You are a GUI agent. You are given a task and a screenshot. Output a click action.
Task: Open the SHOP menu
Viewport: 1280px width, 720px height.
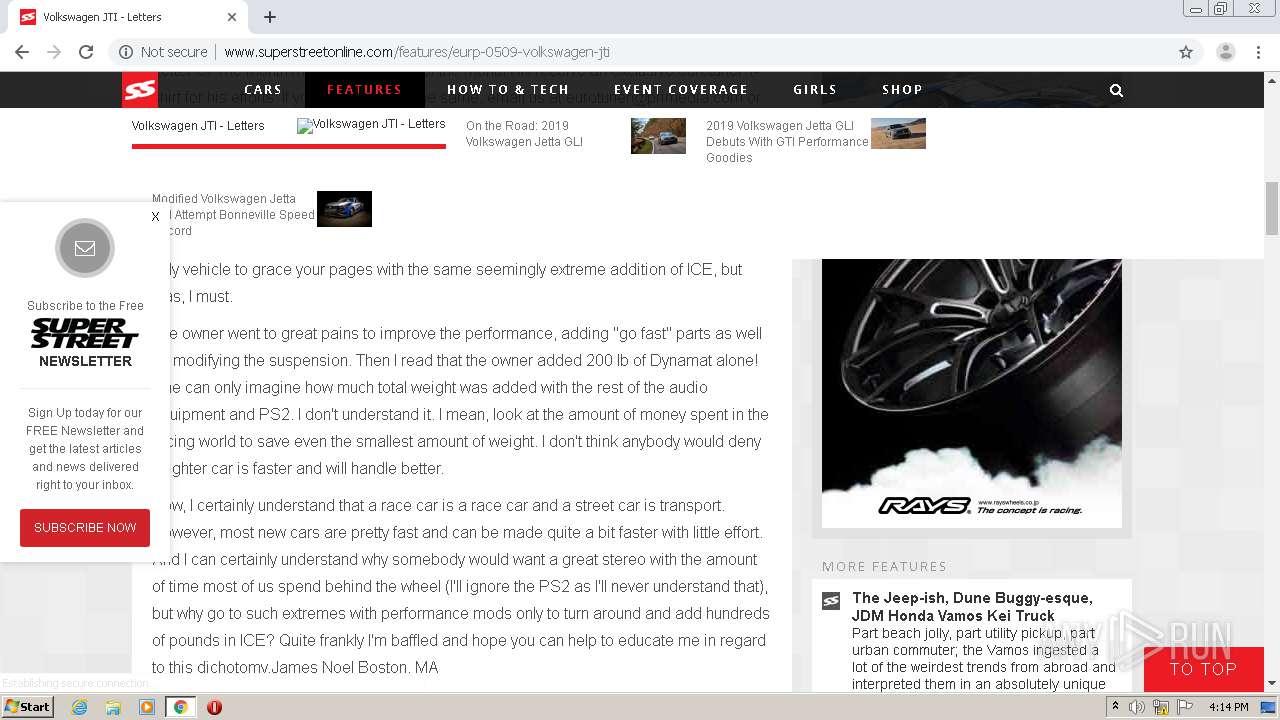tap(902, 90)
